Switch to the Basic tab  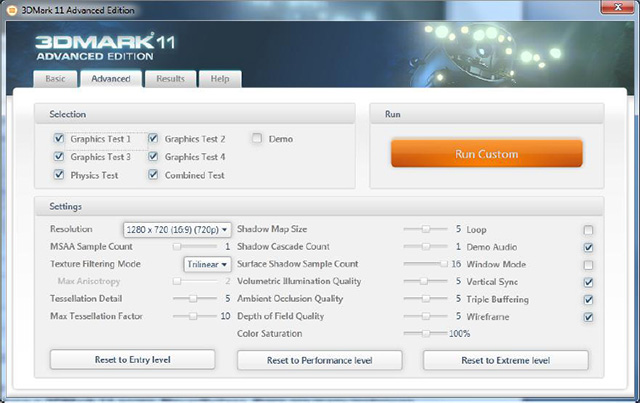pyautogui.click(x=54, y=79)
